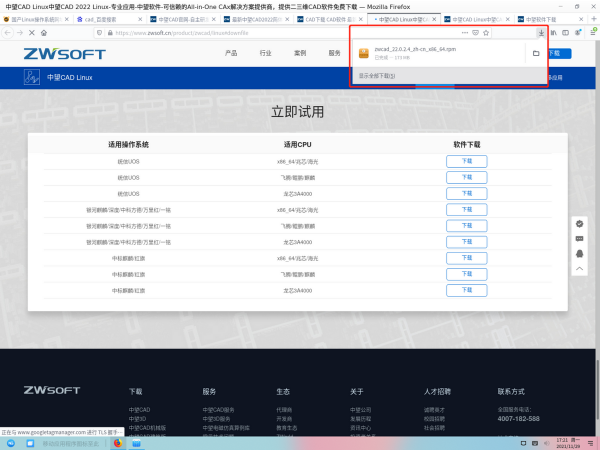The image size is (600, 450).
Task: Open containing folder for downloaded rpm
Action: point(536,53)
